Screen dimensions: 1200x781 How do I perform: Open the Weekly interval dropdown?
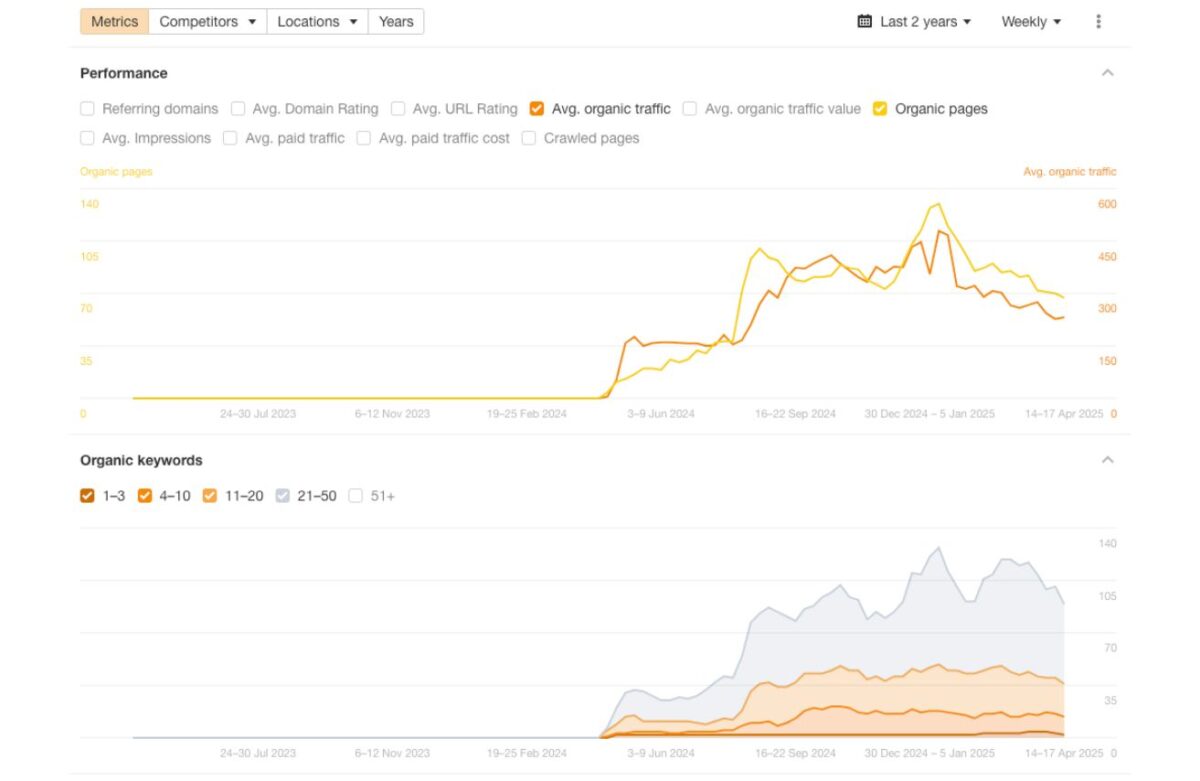1031,22
